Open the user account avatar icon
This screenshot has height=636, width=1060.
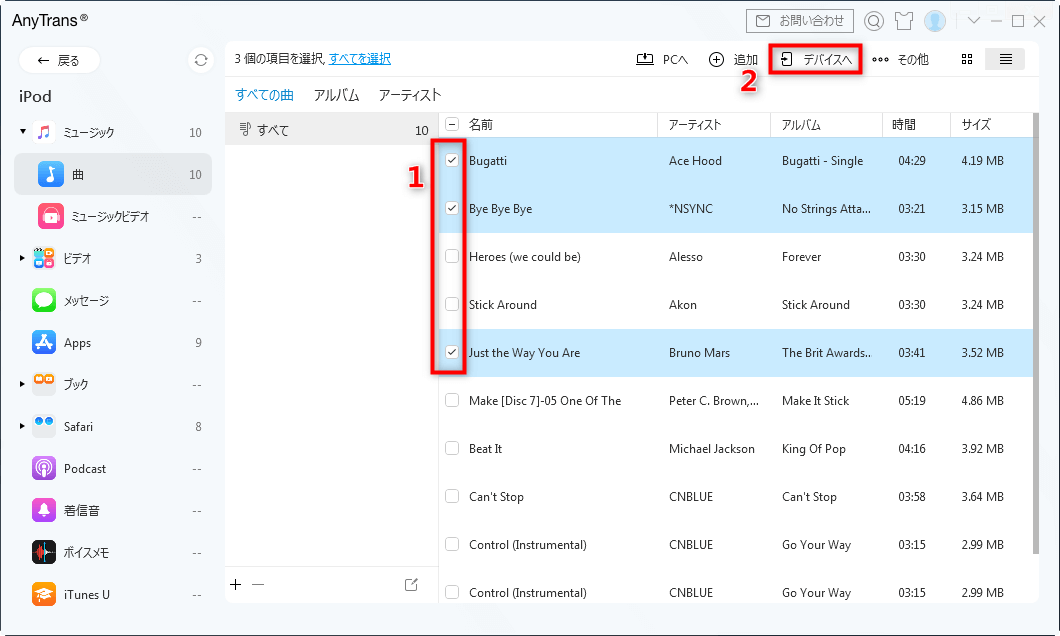(x=935, y=21)
